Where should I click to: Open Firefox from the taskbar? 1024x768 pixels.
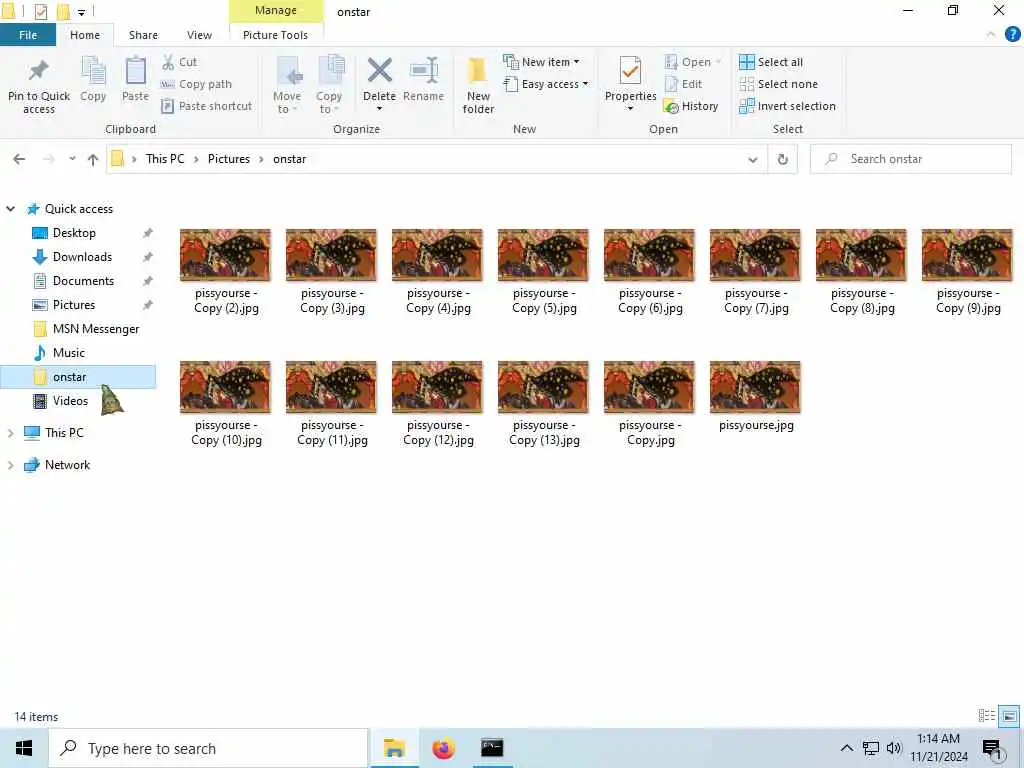443,748
